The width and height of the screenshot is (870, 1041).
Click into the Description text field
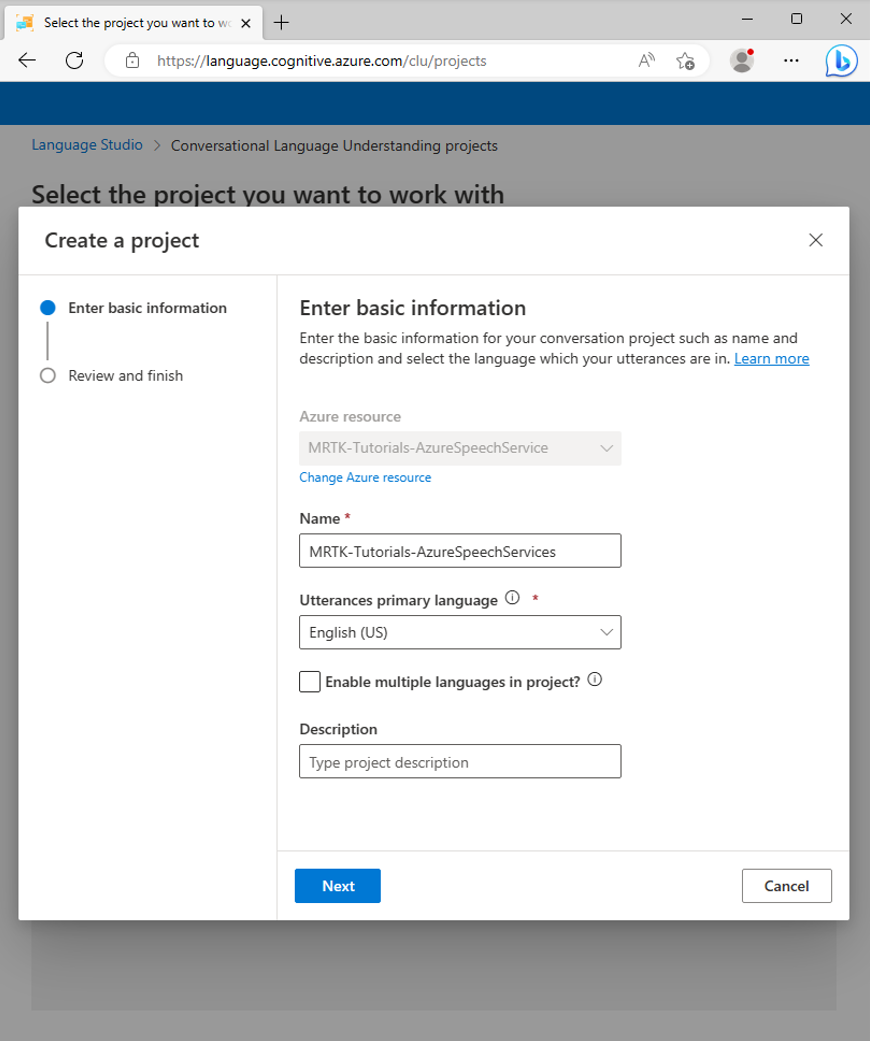pos(460,761)
